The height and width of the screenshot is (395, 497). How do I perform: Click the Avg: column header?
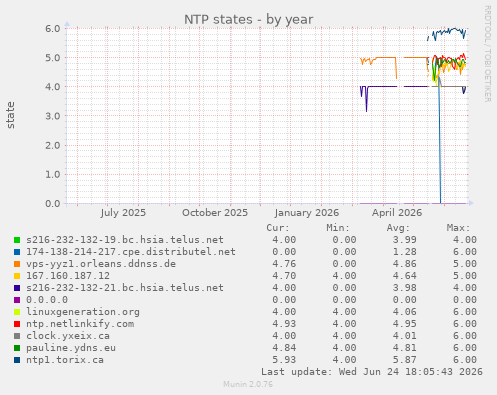[398, 228]
